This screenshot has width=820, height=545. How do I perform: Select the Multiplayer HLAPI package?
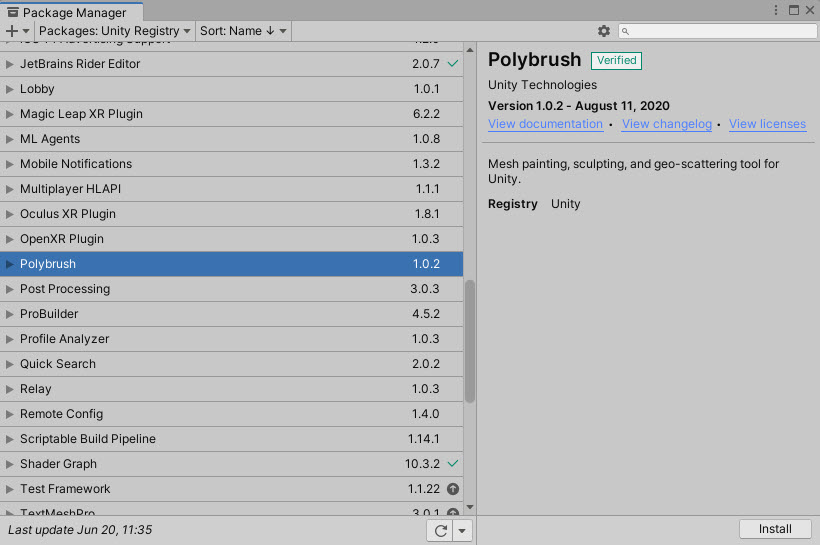click(231, 189)
